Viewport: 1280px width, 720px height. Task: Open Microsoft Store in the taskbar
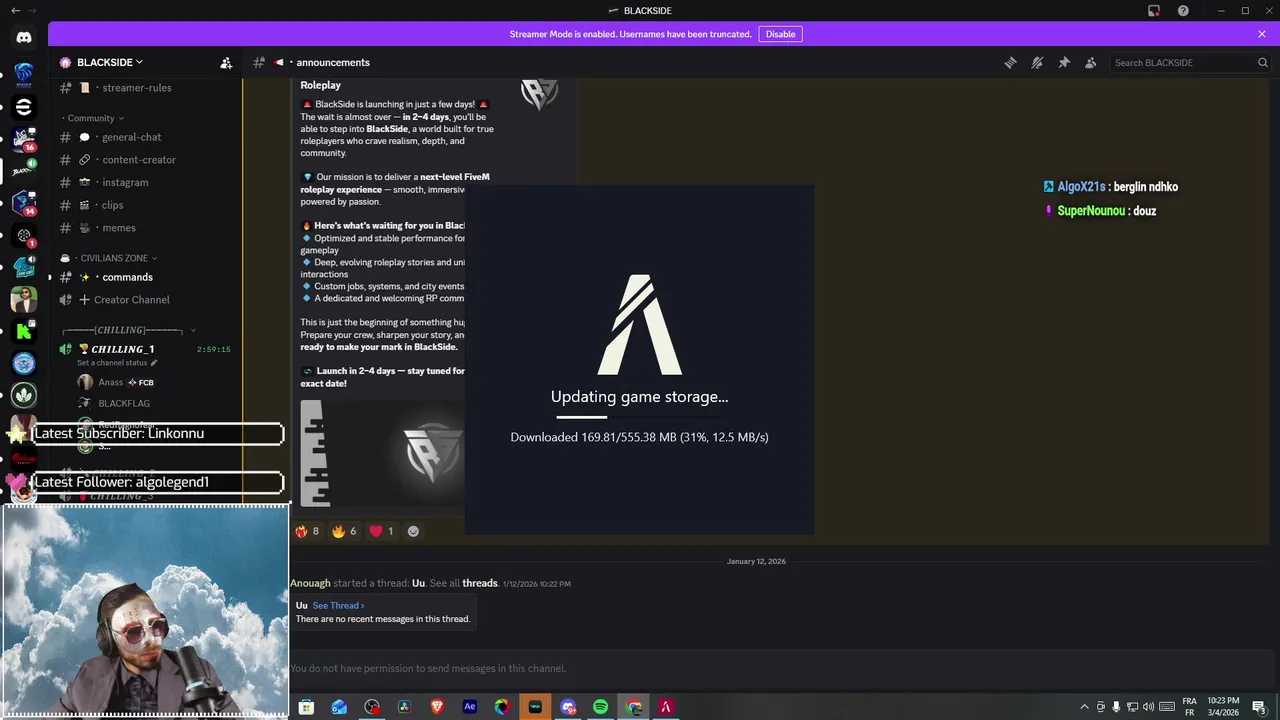pos(307,707)
